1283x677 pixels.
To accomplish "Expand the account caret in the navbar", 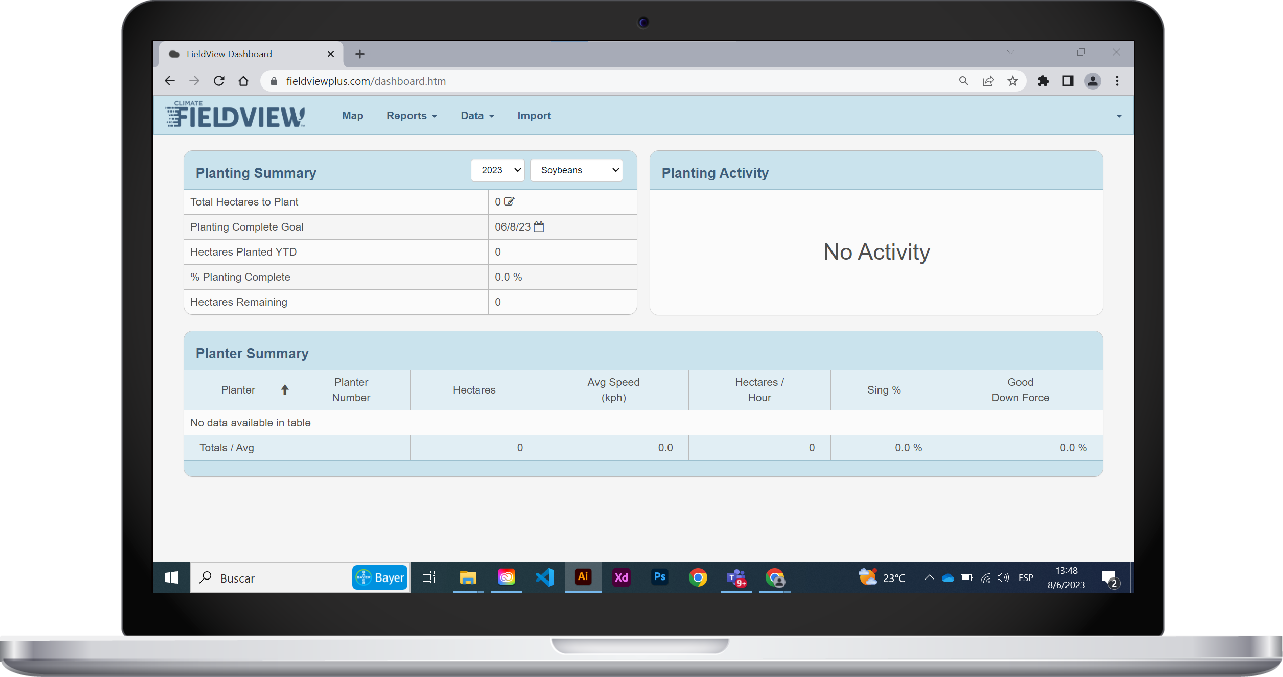I will coord(1118,116).
